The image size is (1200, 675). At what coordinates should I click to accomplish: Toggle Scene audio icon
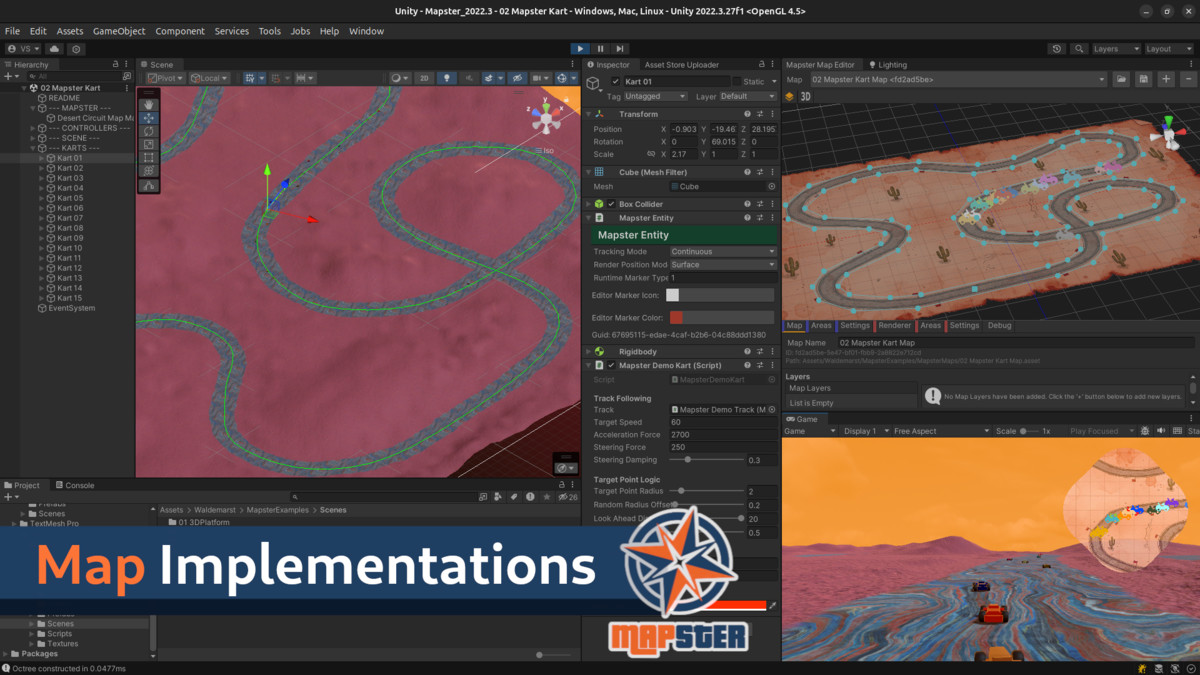(x=468, y=78)
